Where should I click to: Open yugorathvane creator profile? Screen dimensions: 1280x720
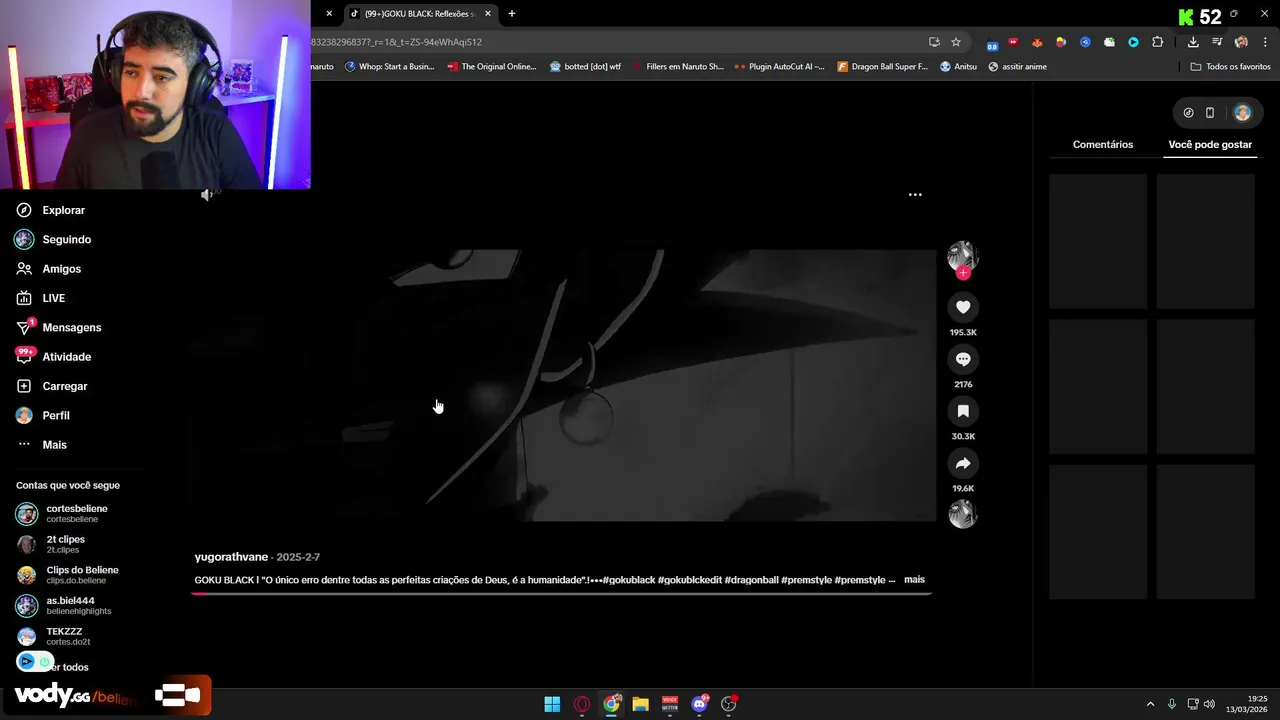(231, 557)
